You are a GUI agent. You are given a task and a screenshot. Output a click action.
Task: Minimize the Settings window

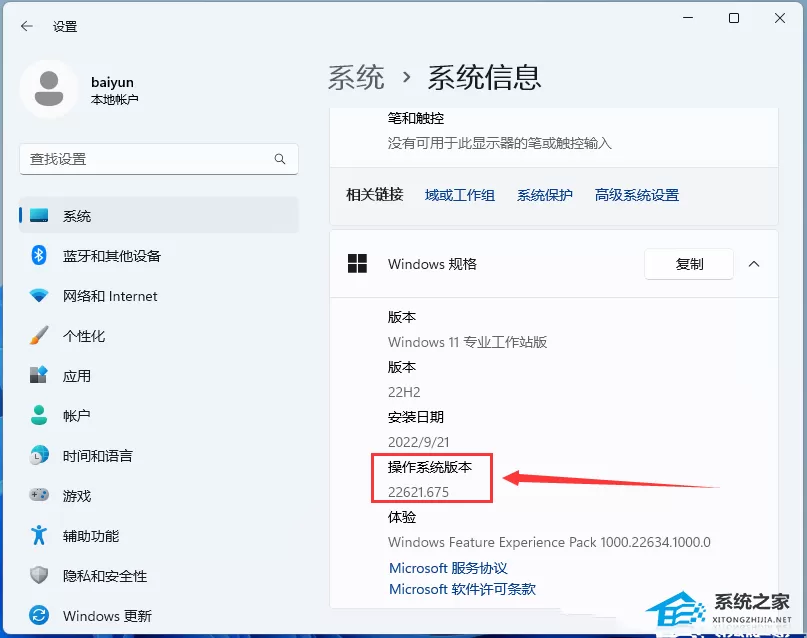(688, 18)
